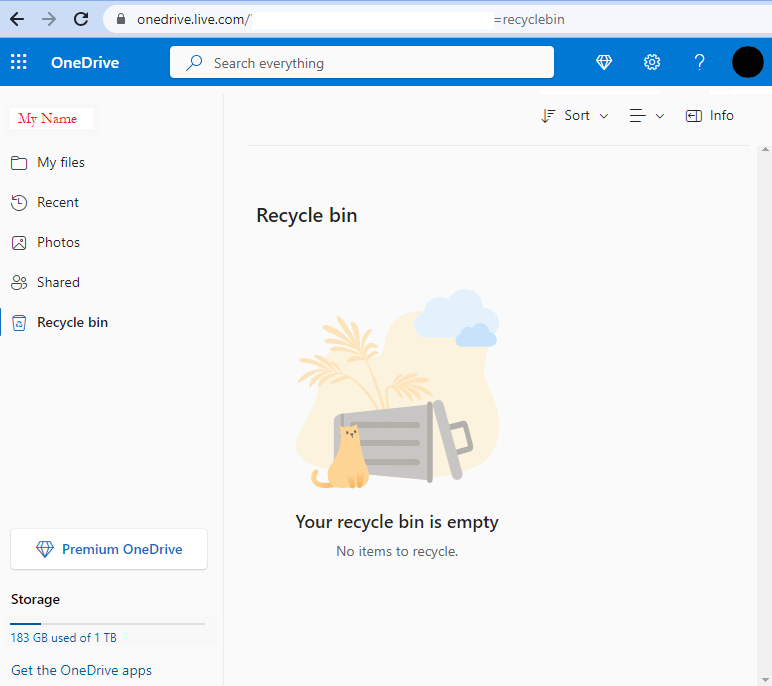Image resolution: width=772 pixels, height=686 pixels.
Task: Go back in the browser
Action: pos(17,19)
